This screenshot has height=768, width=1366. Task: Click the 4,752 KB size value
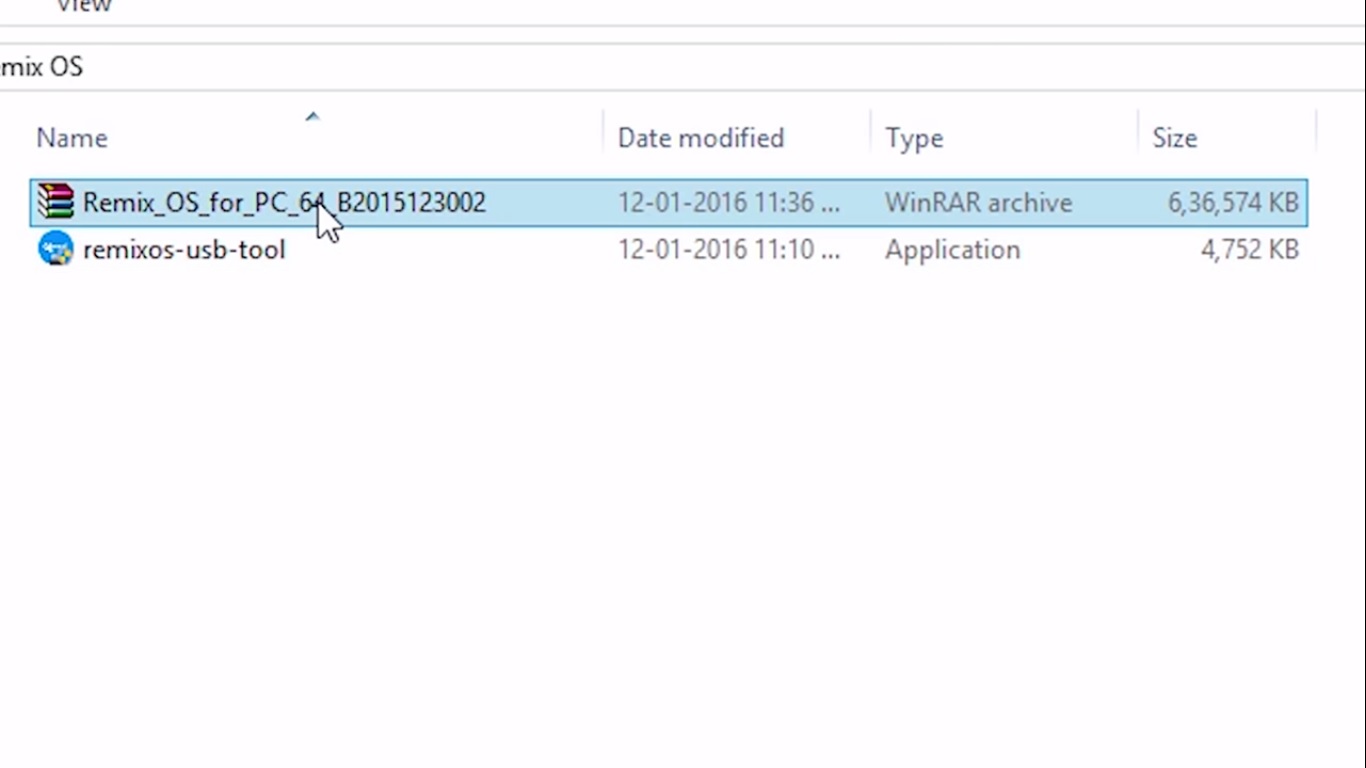(1250, 250)
